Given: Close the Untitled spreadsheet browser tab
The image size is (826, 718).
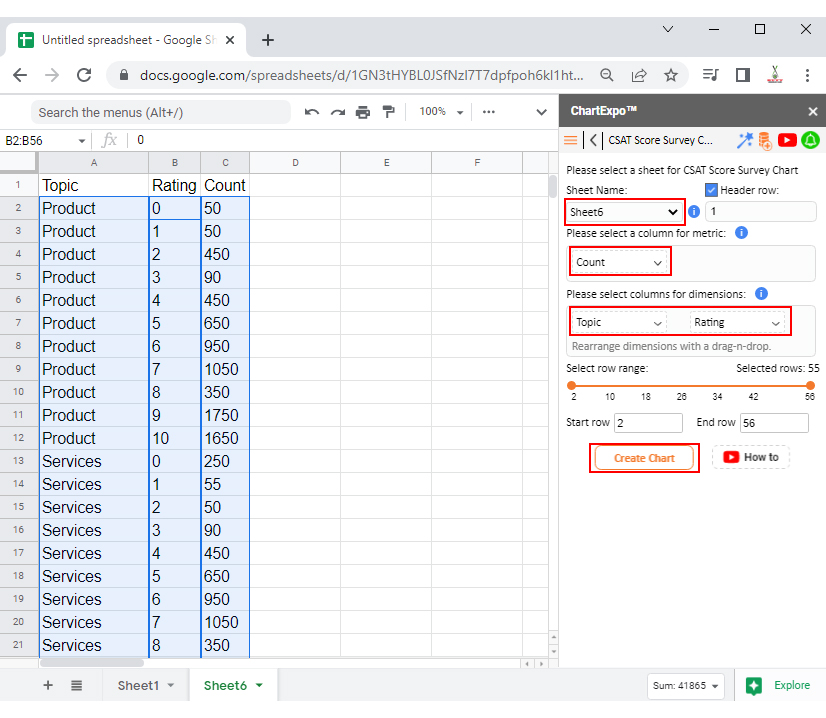Looking at the screenshot, I should point(230,40).
